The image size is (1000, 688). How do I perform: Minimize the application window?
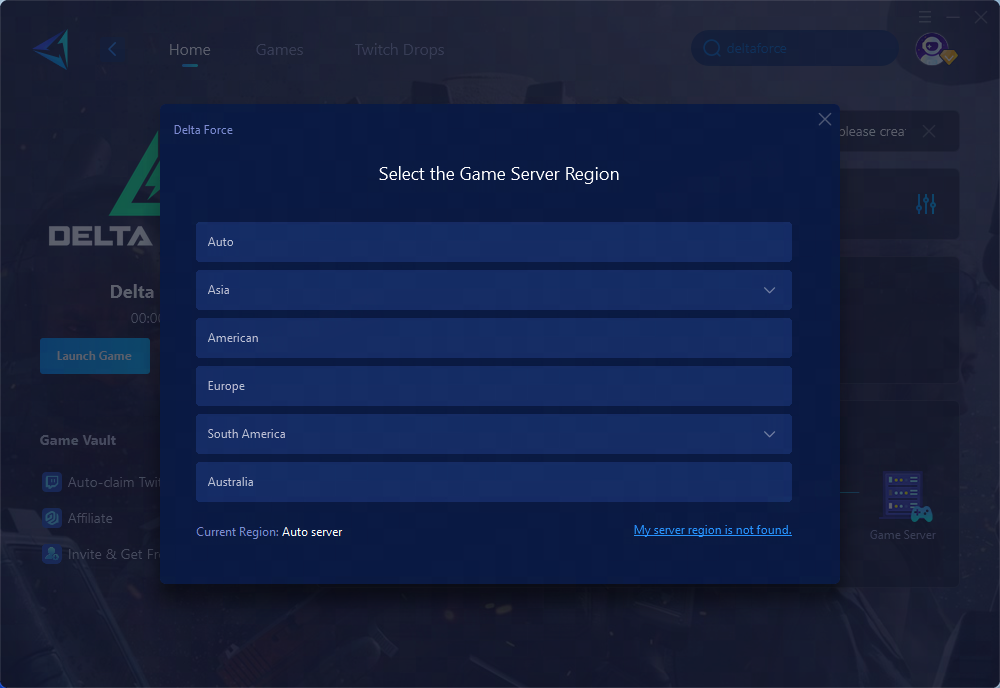pyautogui.click(x=953, y=17)
